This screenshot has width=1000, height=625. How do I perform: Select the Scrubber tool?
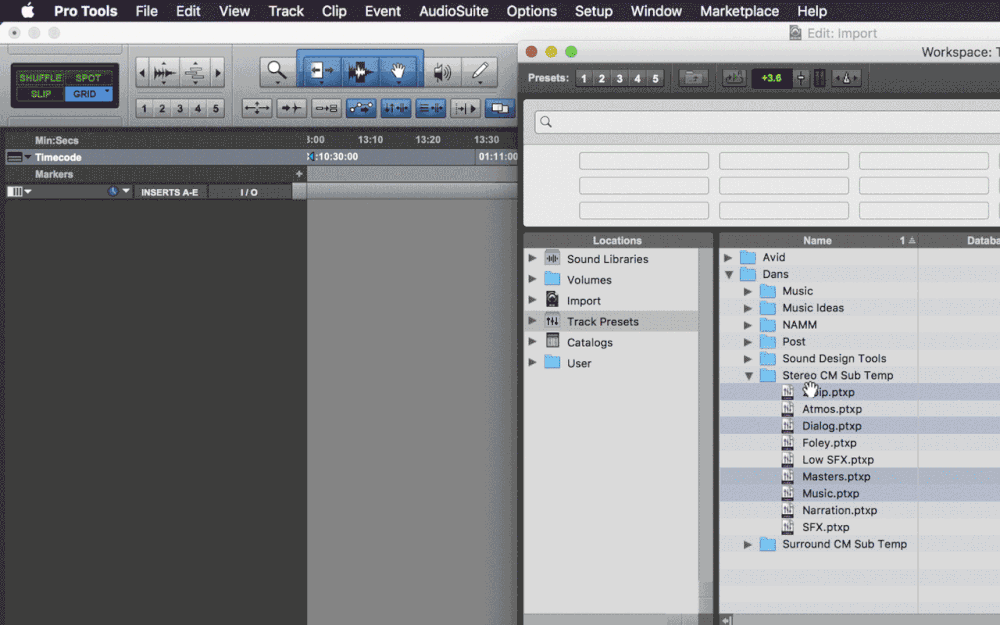443,72
